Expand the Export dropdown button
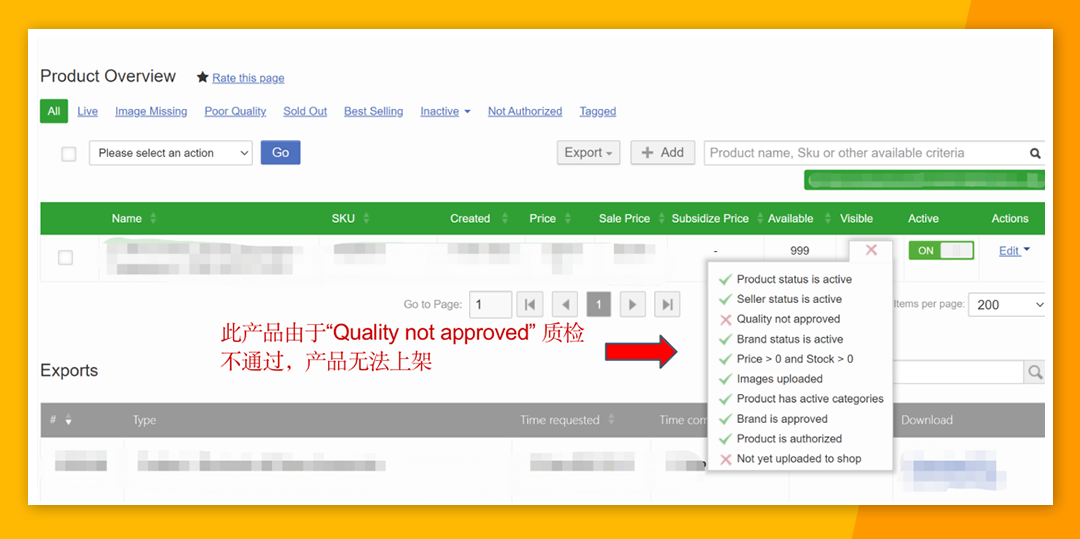 [588, 153]
